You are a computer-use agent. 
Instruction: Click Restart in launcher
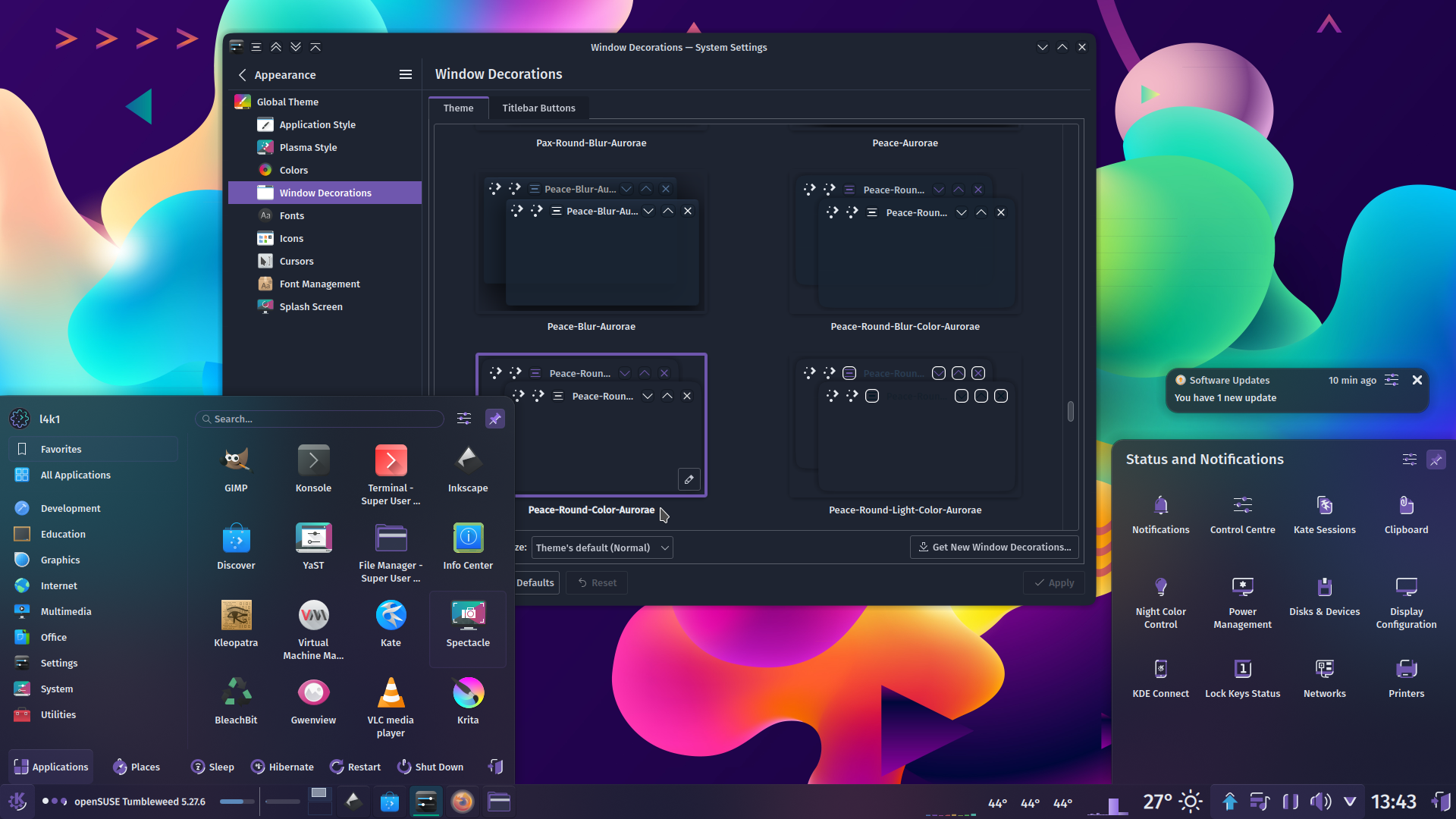(x=356, y=767)
